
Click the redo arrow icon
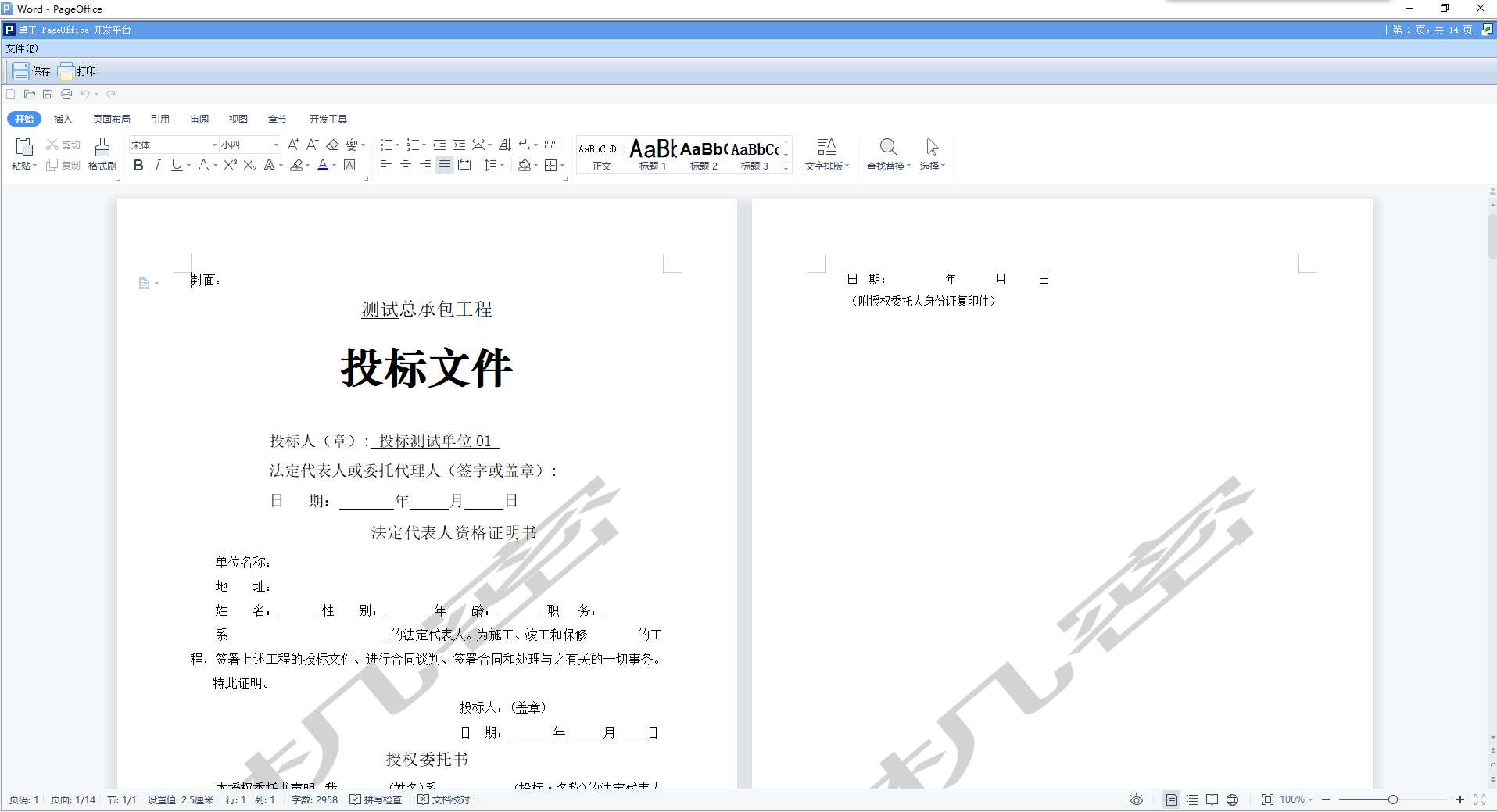pos(111,95)
